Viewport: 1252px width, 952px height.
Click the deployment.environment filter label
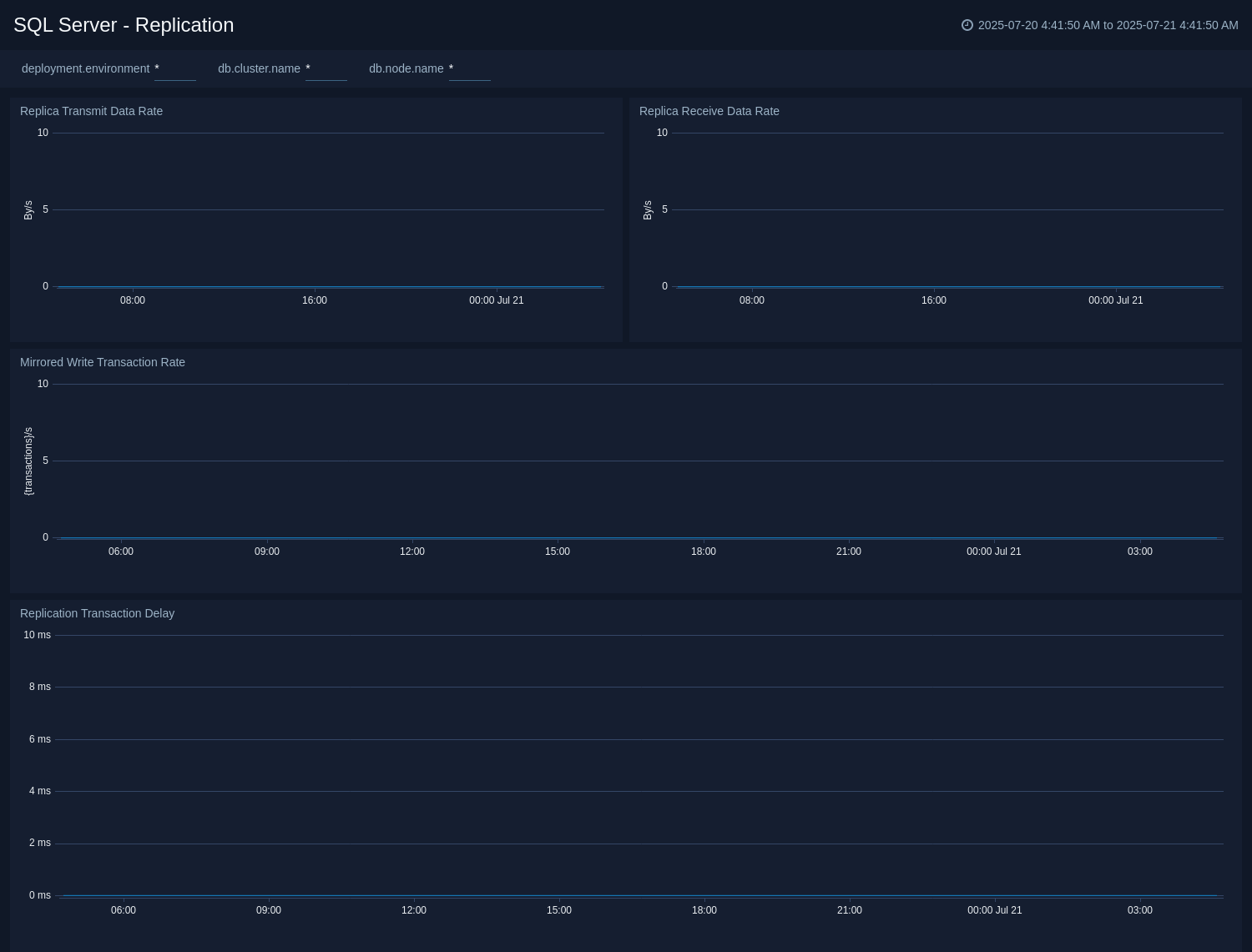pyautogui.click(x=85, y=68)
